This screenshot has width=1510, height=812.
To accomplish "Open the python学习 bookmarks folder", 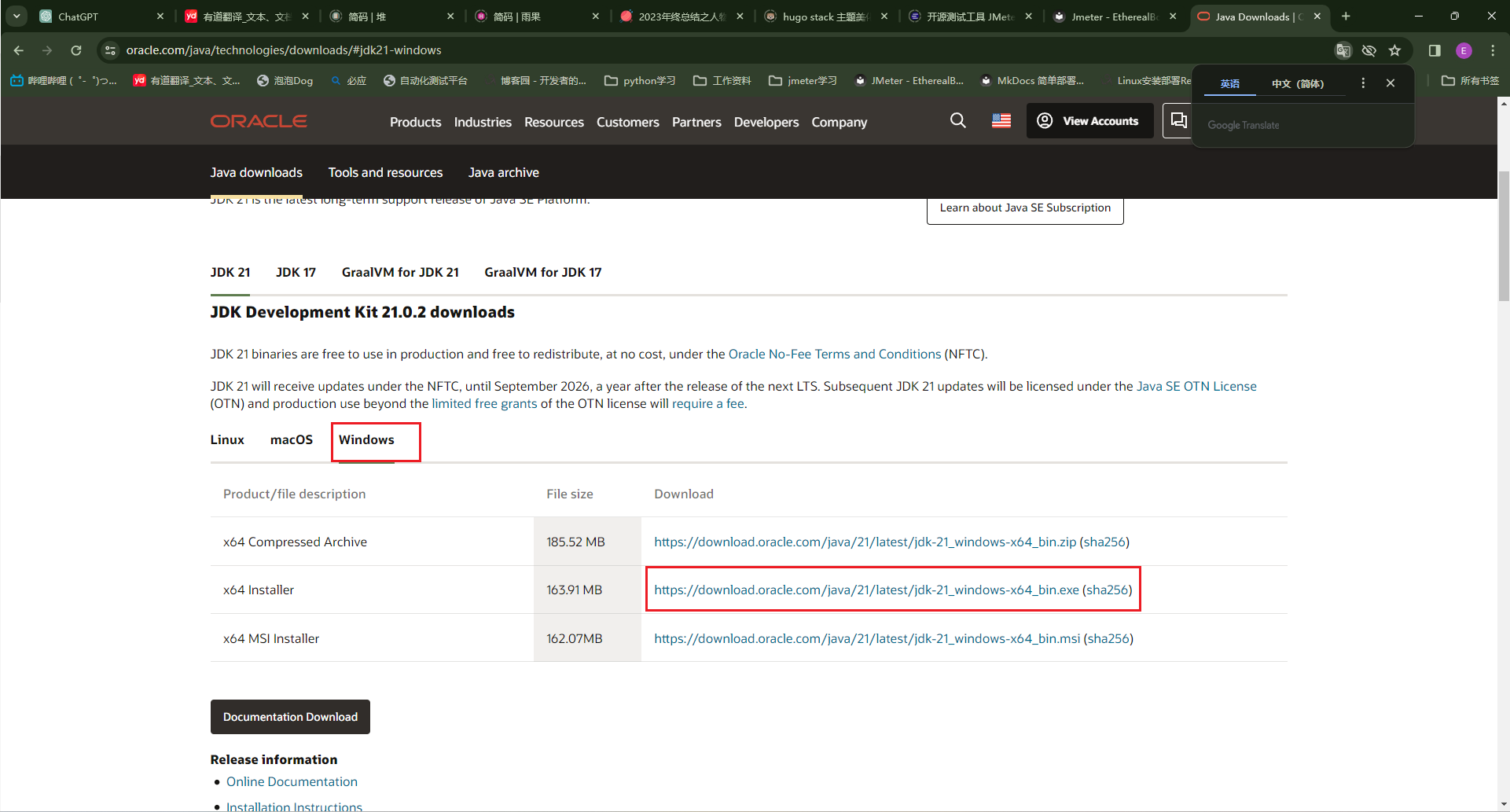I will [x=640, y=80].
